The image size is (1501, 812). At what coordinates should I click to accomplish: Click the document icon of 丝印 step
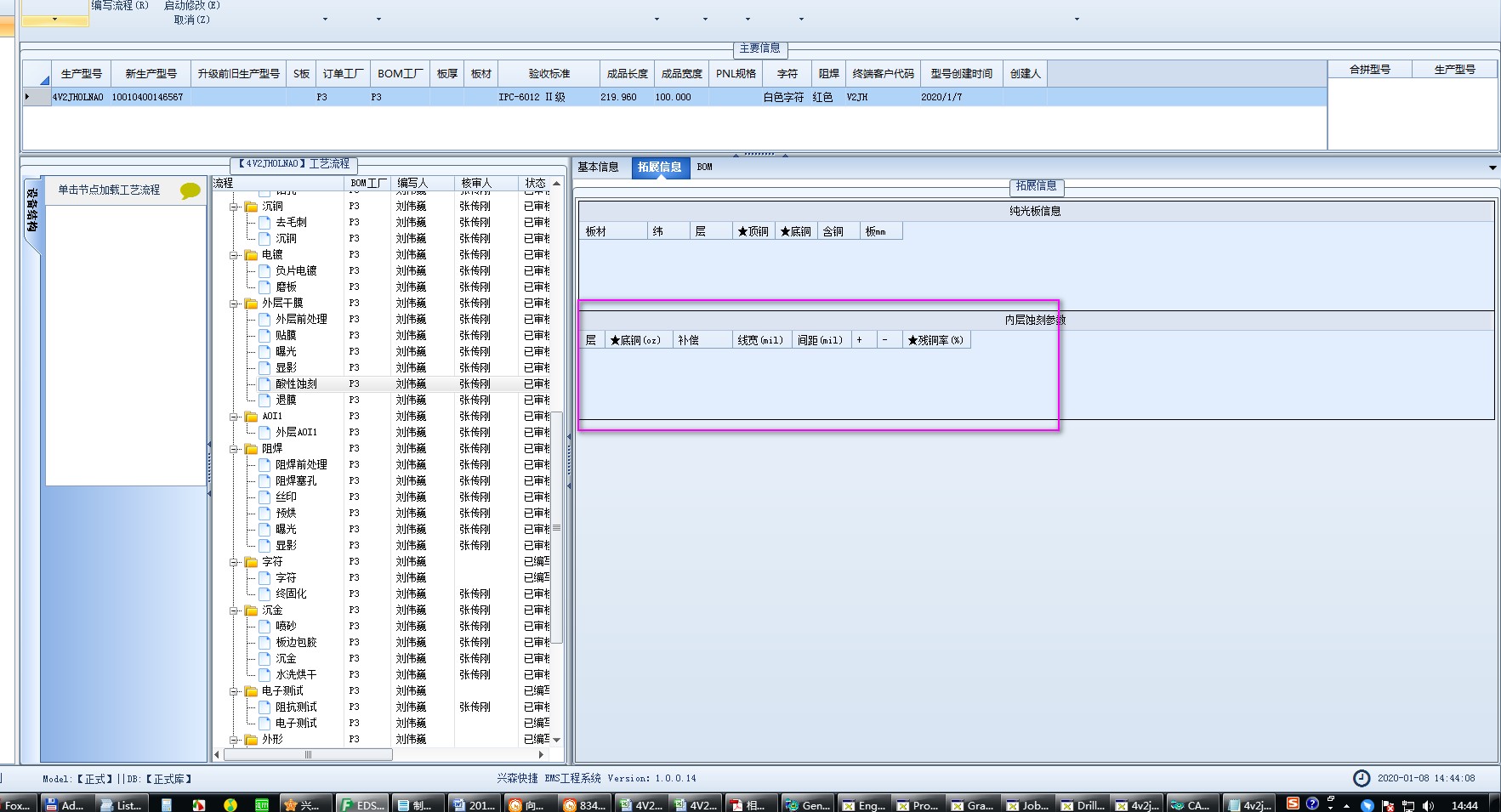click(264, 497)
